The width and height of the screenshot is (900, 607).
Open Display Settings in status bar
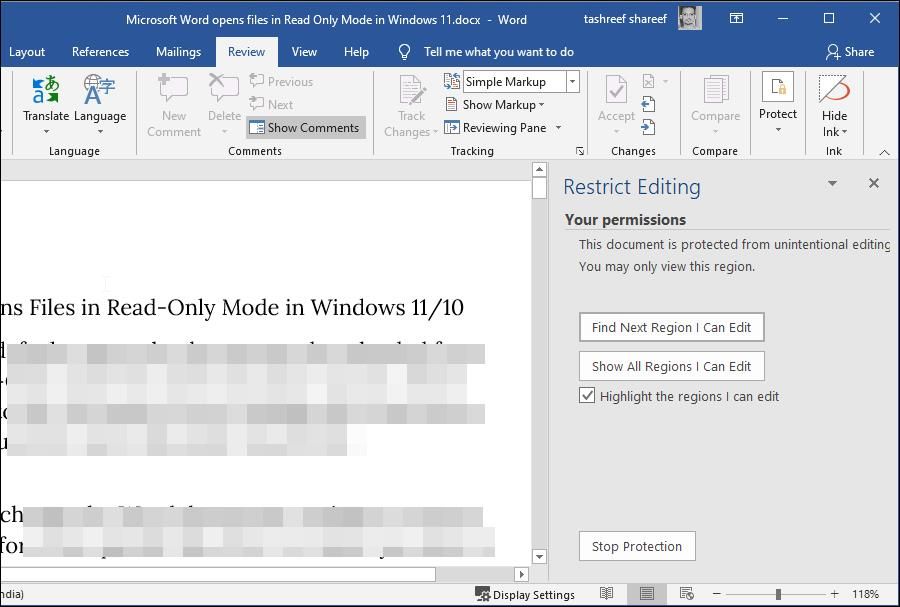pos(525,594)
